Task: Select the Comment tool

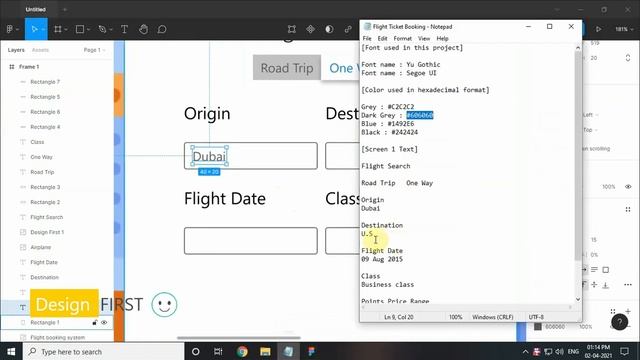Action: 162,29
